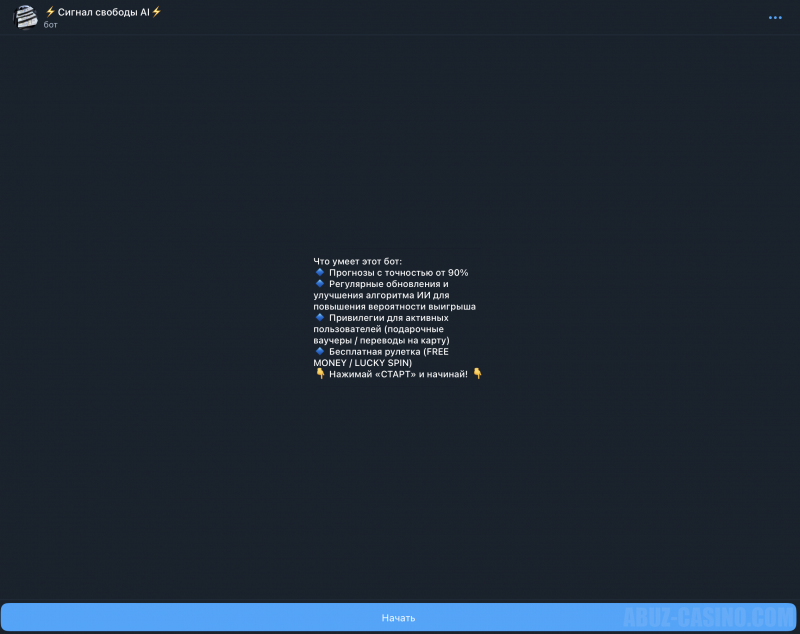Click the blue diamond beside "Регулярные обновления"

click(x=320, y=283)
